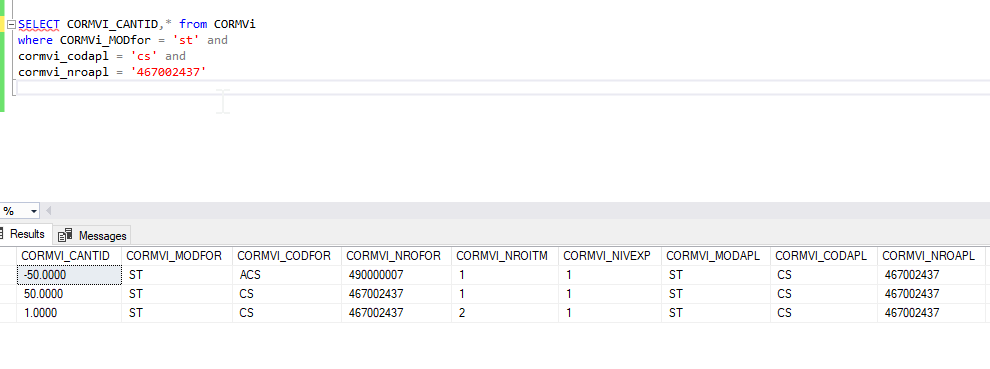Click the Messages tab icon
990x369 pixels.
click(x=65, y=236)
